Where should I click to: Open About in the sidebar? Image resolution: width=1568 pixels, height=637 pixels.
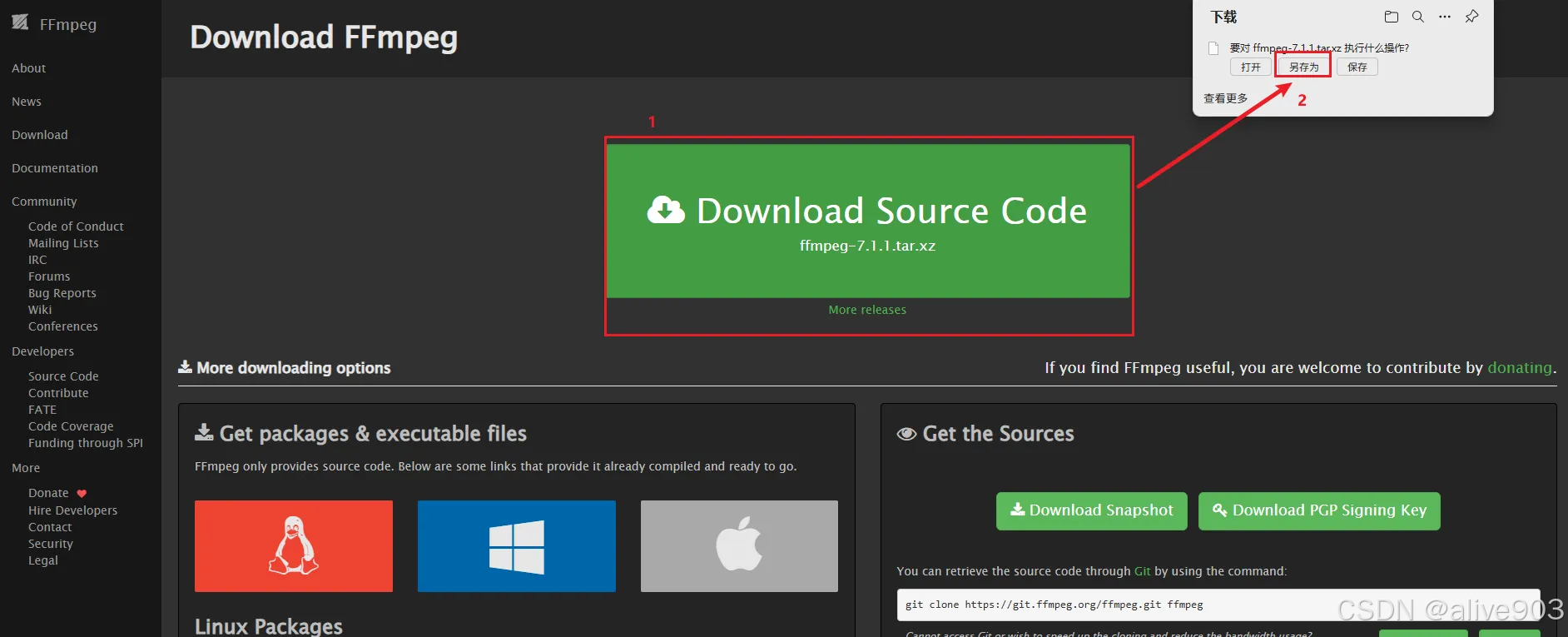tap(29, 68)
